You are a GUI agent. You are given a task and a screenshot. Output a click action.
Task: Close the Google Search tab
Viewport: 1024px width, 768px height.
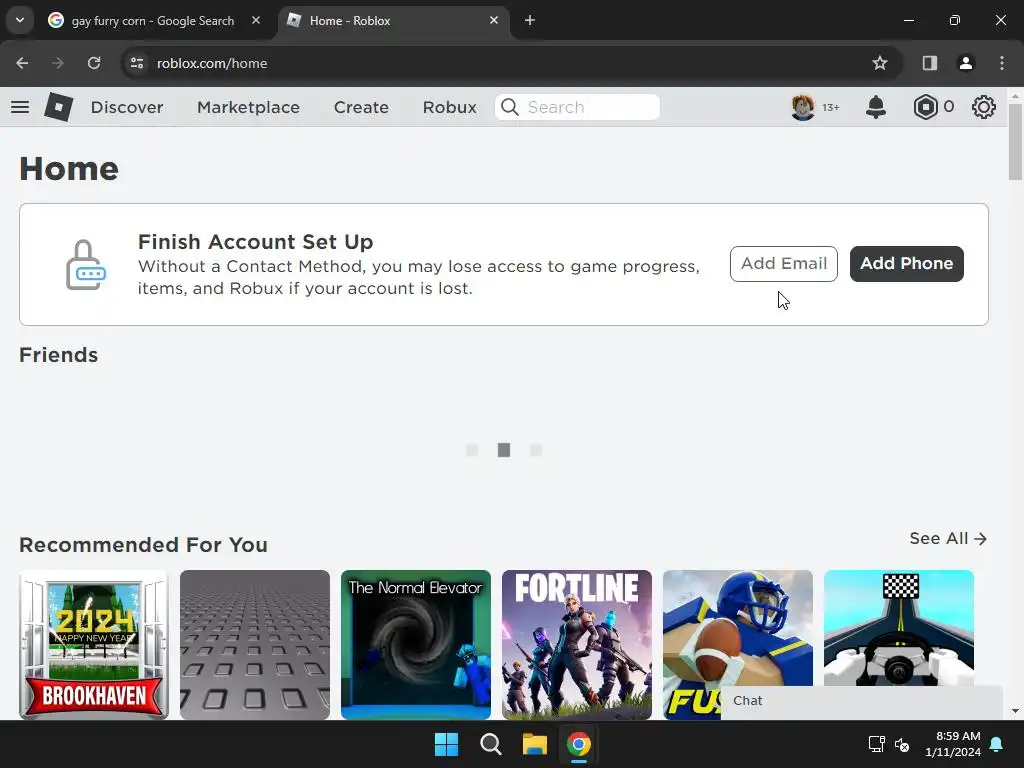coord(256,20)
